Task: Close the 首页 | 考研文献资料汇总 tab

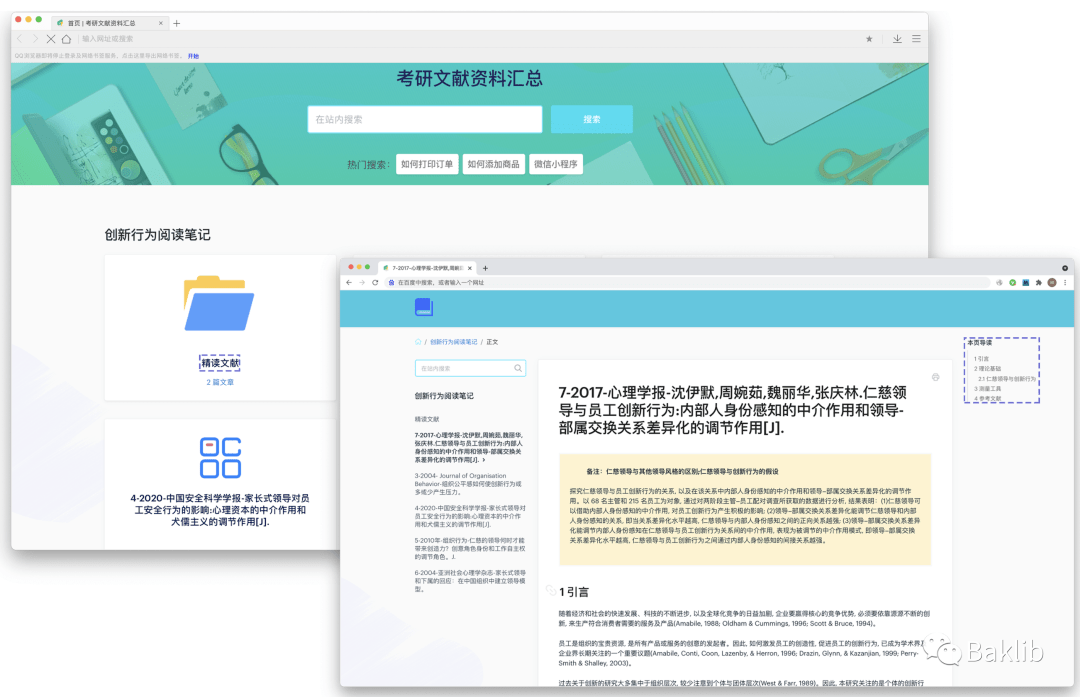Action: (x=160, y=23)
